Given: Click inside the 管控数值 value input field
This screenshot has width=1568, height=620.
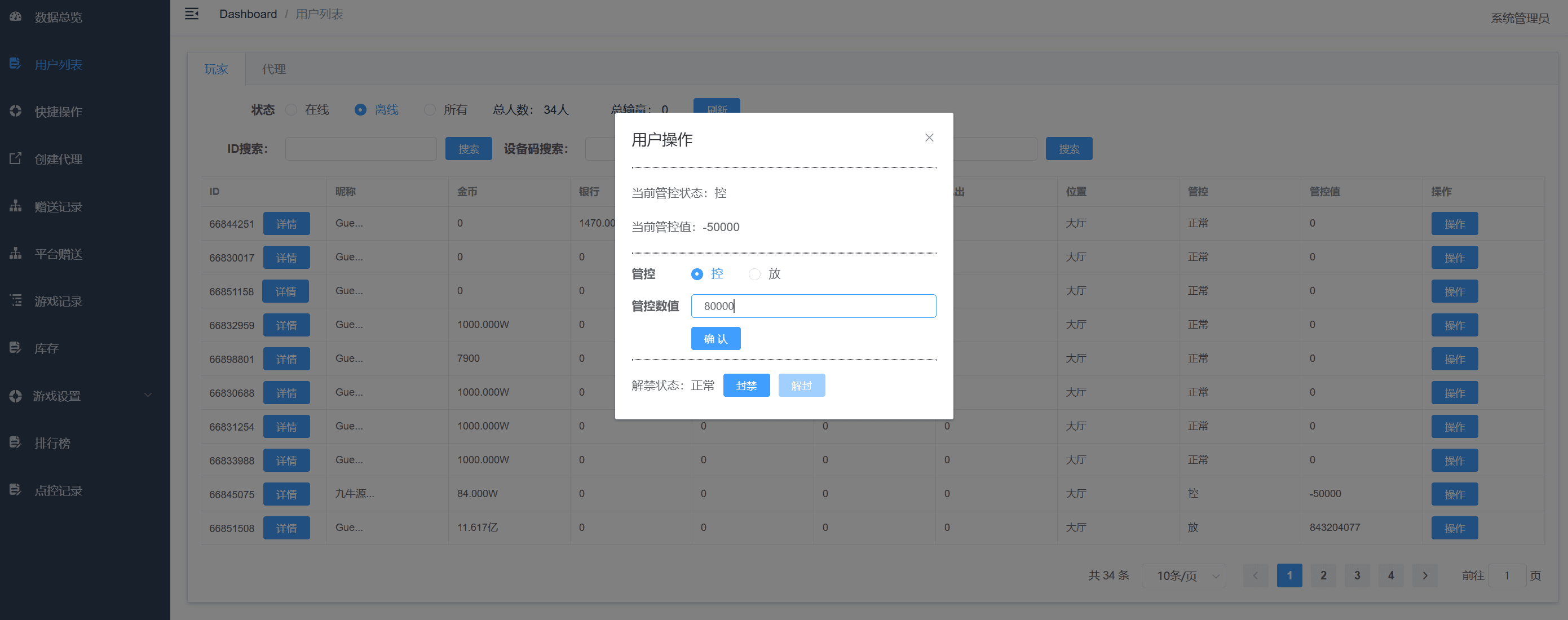Looking at the screenshot, I should tap(813, 306).
